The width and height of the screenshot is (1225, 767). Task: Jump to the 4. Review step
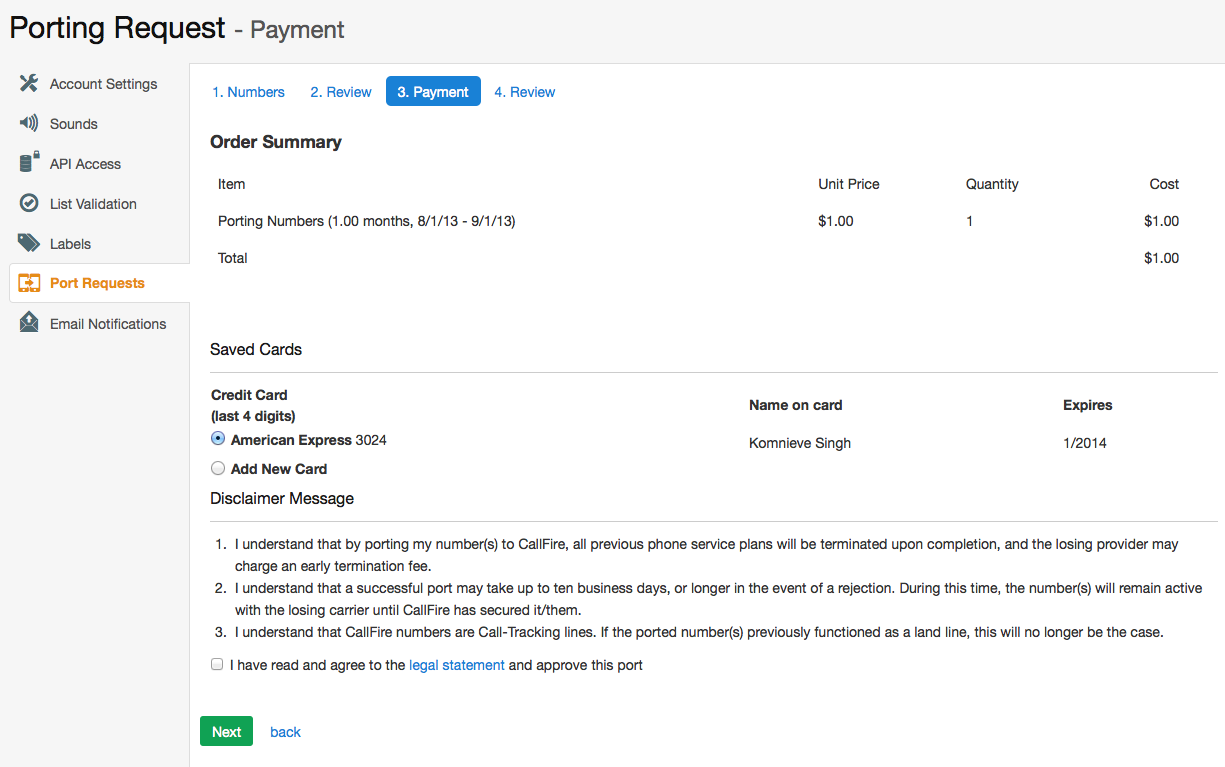tap(525, 92)
